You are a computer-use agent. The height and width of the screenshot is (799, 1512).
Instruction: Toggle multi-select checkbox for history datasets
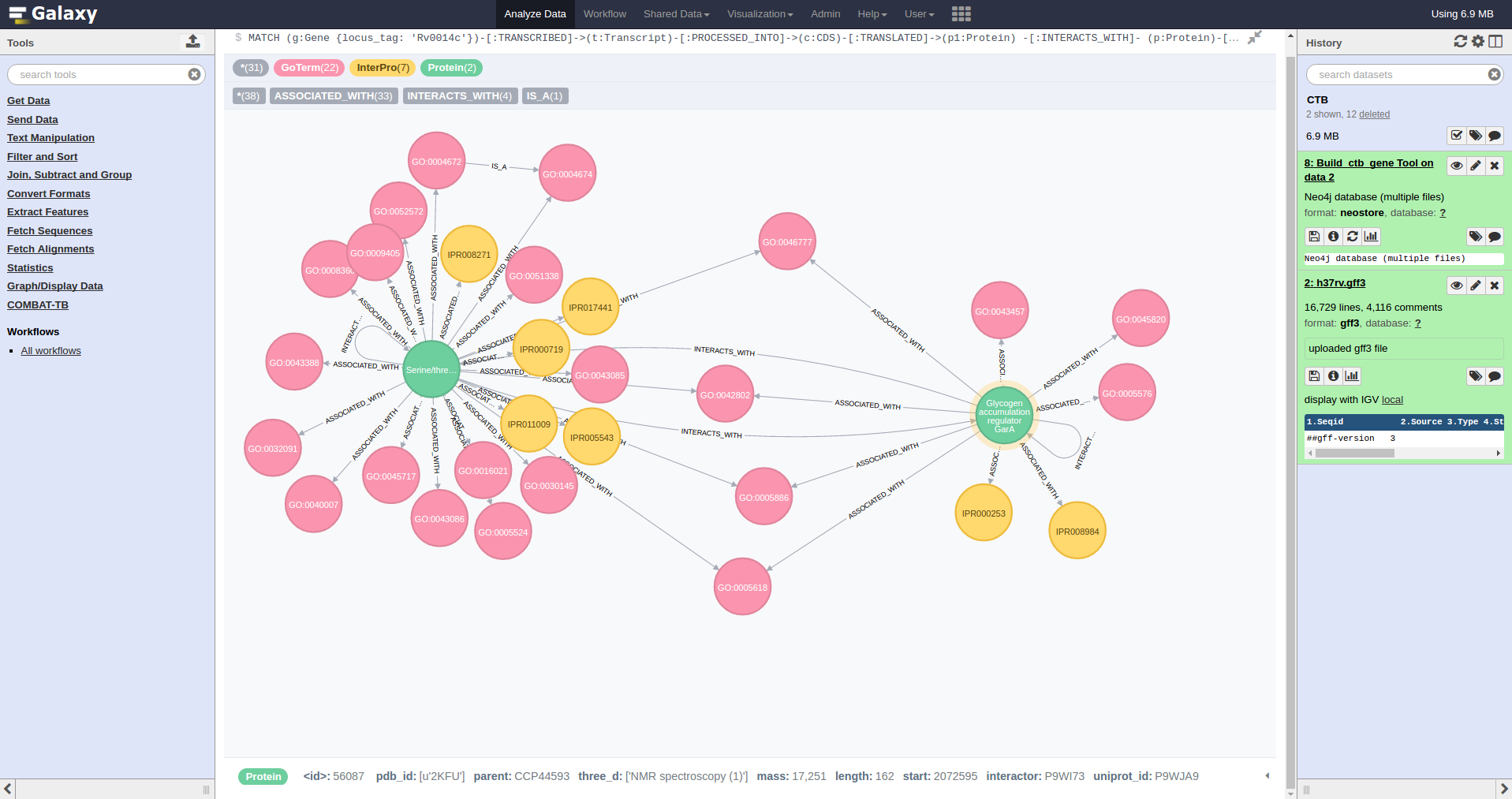[1456, 136]
